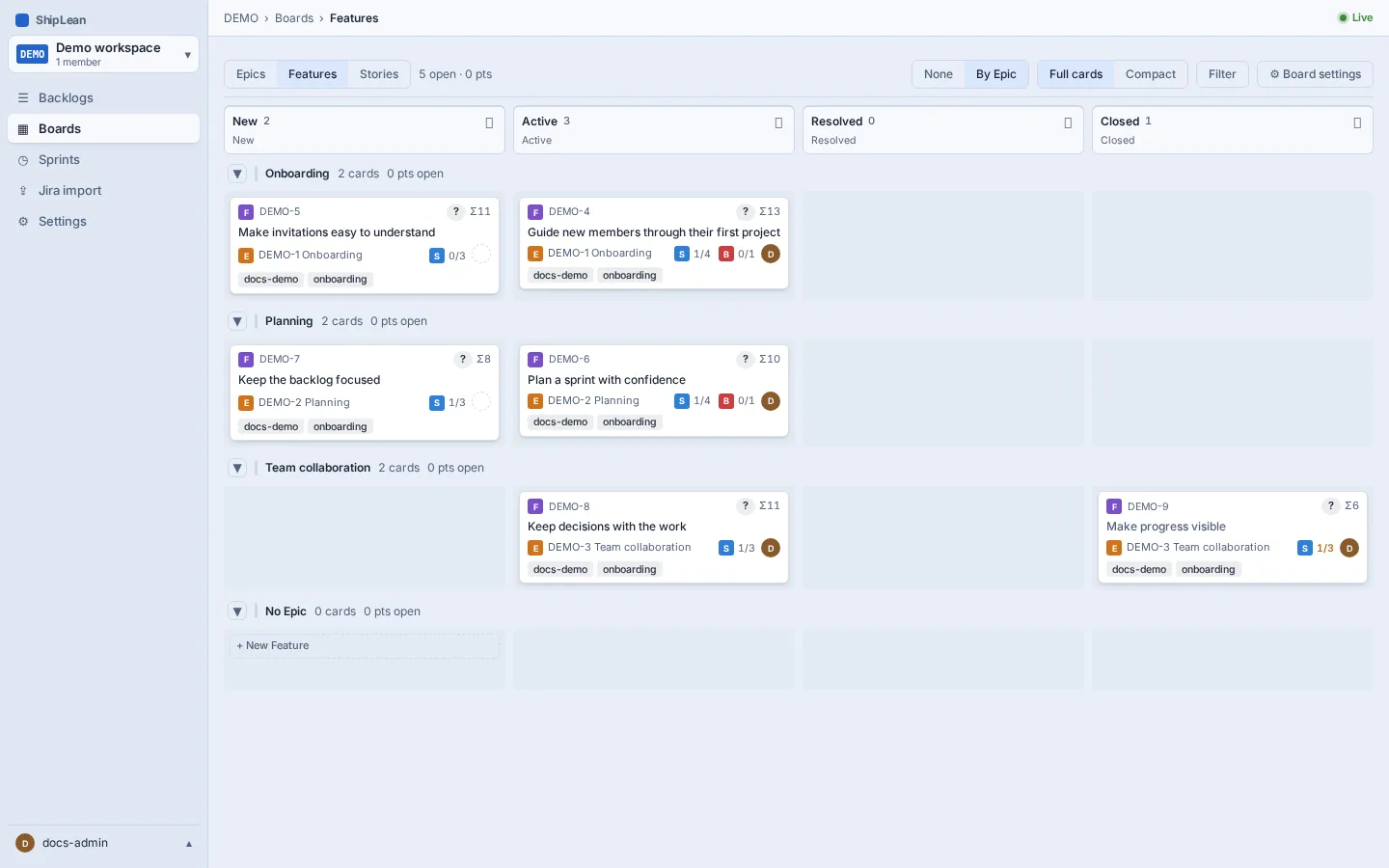Viewport: 1389px width, 868px height.
Task: Group board swimlanes By Epic
Action: pos(995,74)
